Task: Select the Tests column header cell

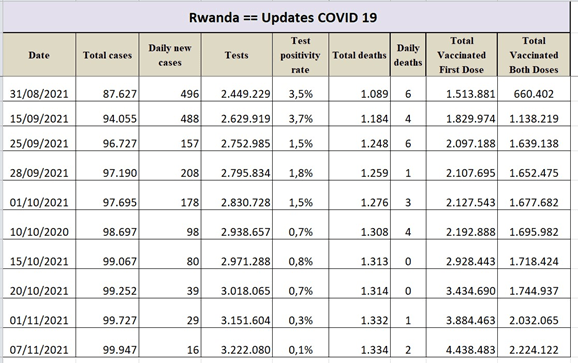Action: pos(237,55)
